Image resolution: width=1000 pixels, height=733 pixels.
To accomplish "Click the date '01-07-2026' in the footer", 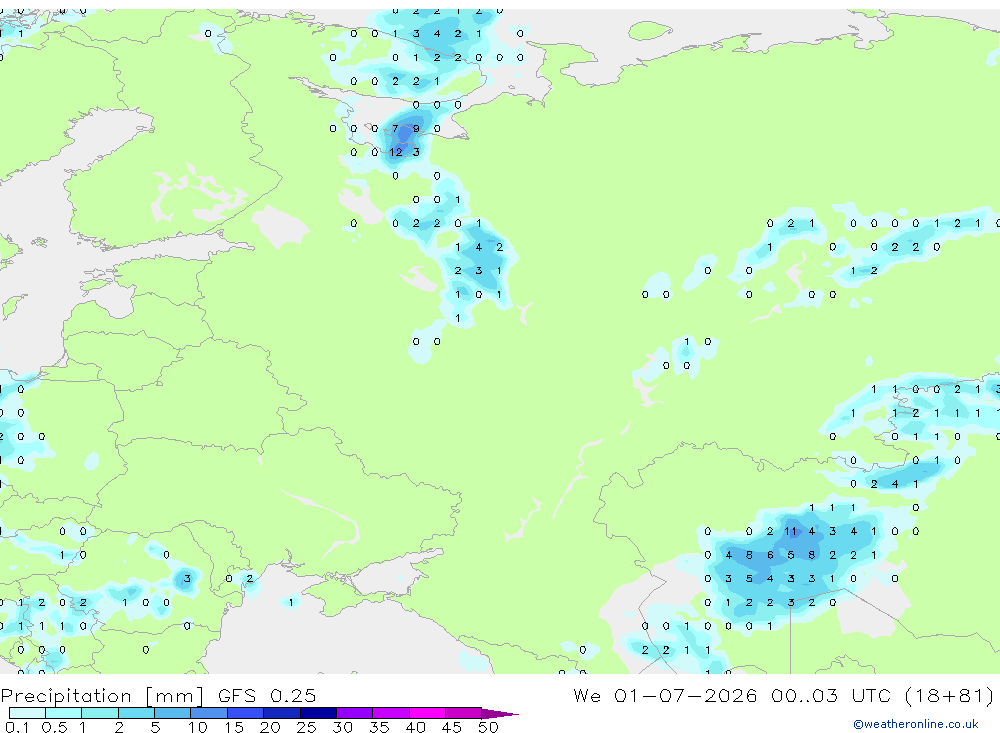I will click(686, 695).
